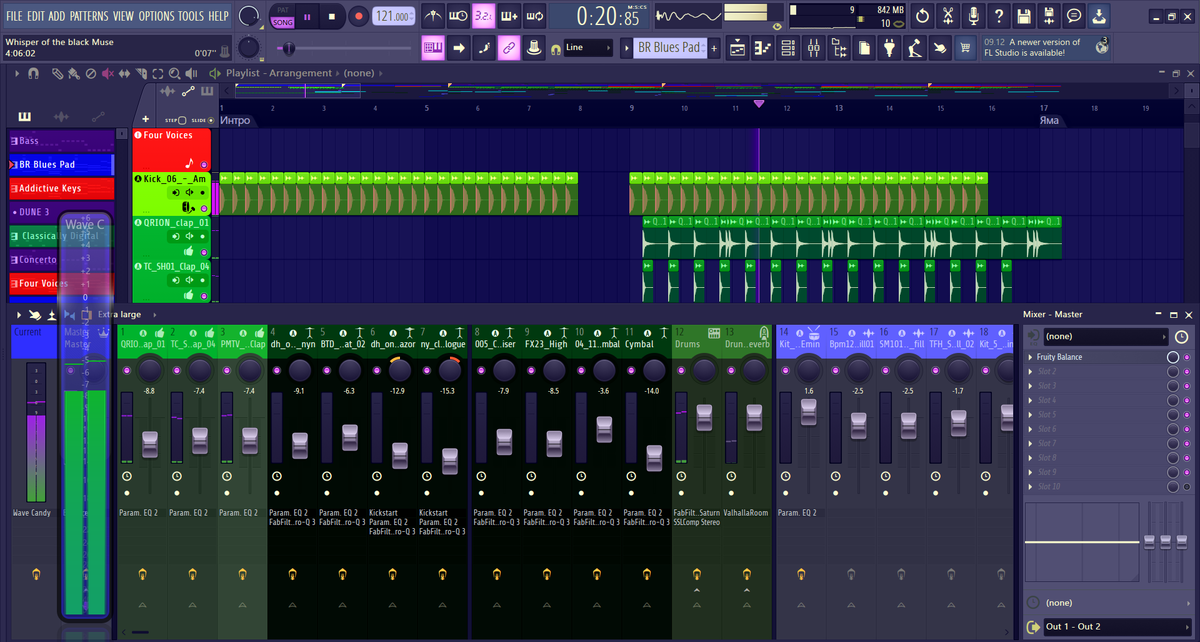This screenshot has height=642, width=1200.
Task: Switch playback to PAT mode
Action: (283, 10)
